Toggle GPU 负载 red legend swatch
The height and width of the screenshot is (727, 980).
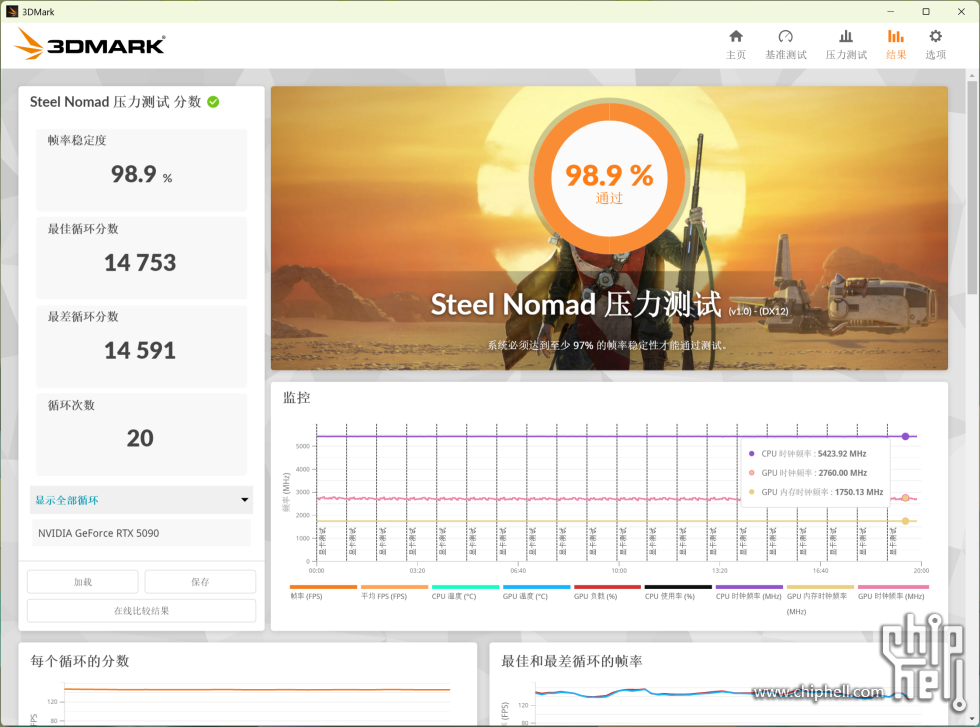point(608,587)
